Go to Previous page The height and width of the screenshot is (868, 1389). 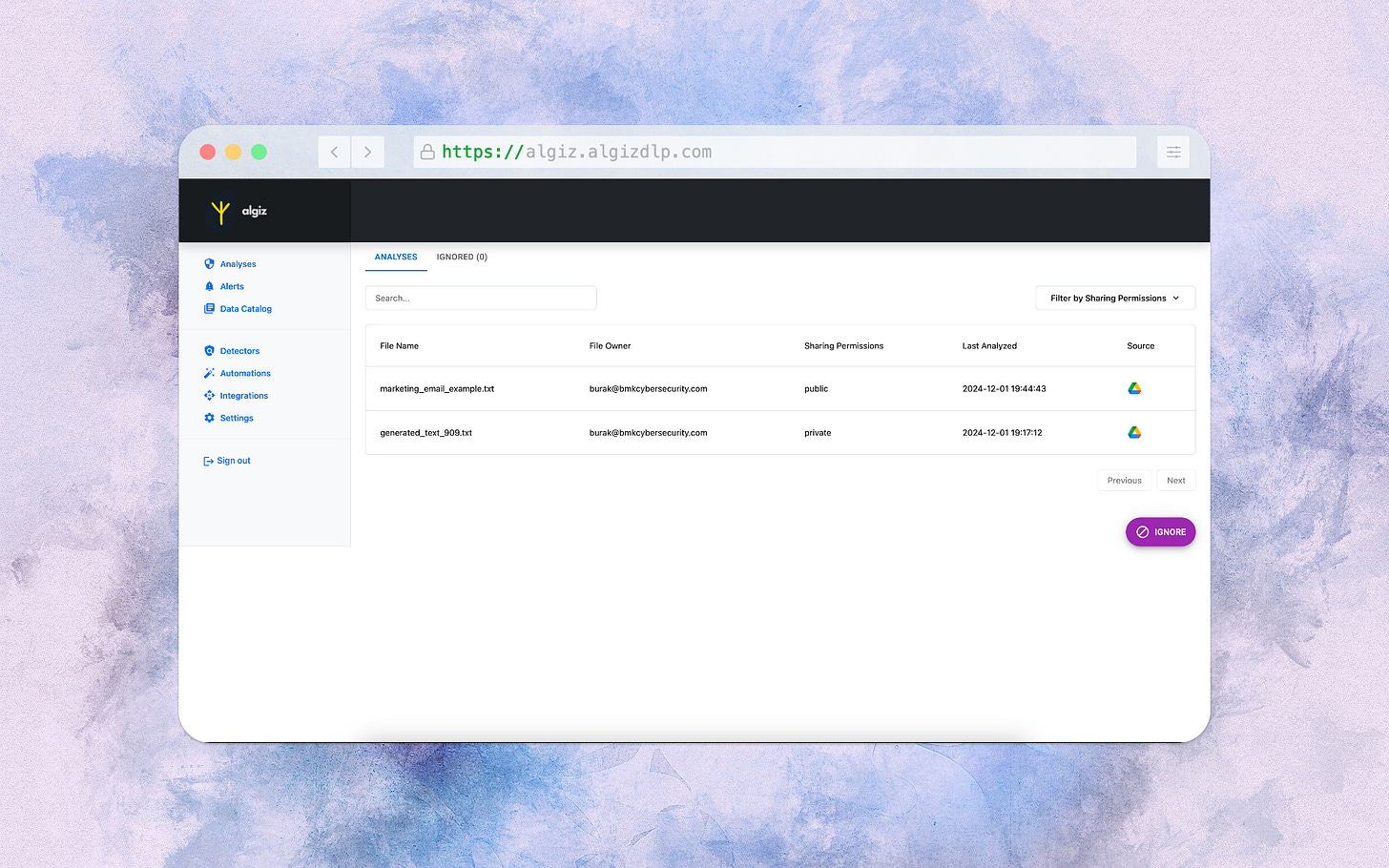pyautogui.click(x=1125, y=481)
